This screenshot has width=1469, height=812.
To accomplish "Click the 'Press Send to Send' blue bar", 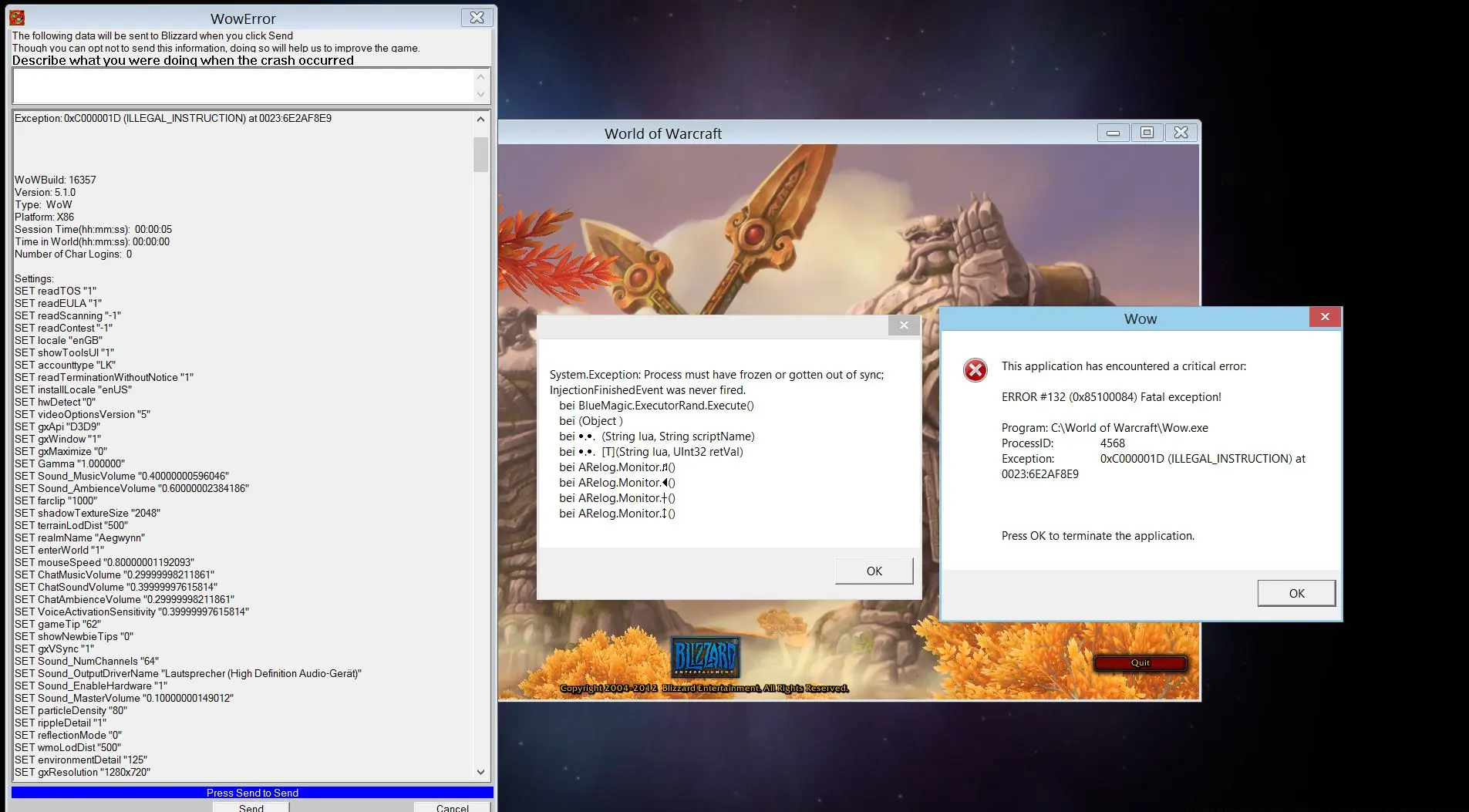I will tap(252, 793).
